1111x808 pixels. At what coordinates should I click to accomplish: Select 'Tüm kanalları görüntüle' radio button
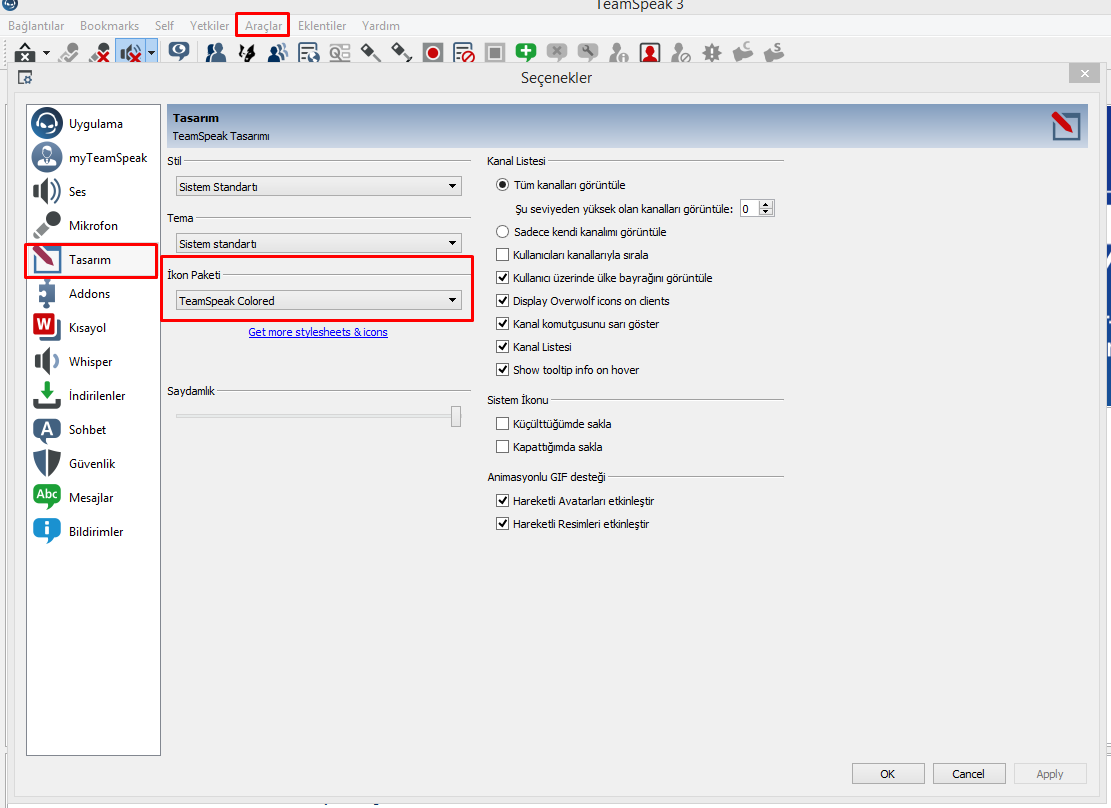502,185
